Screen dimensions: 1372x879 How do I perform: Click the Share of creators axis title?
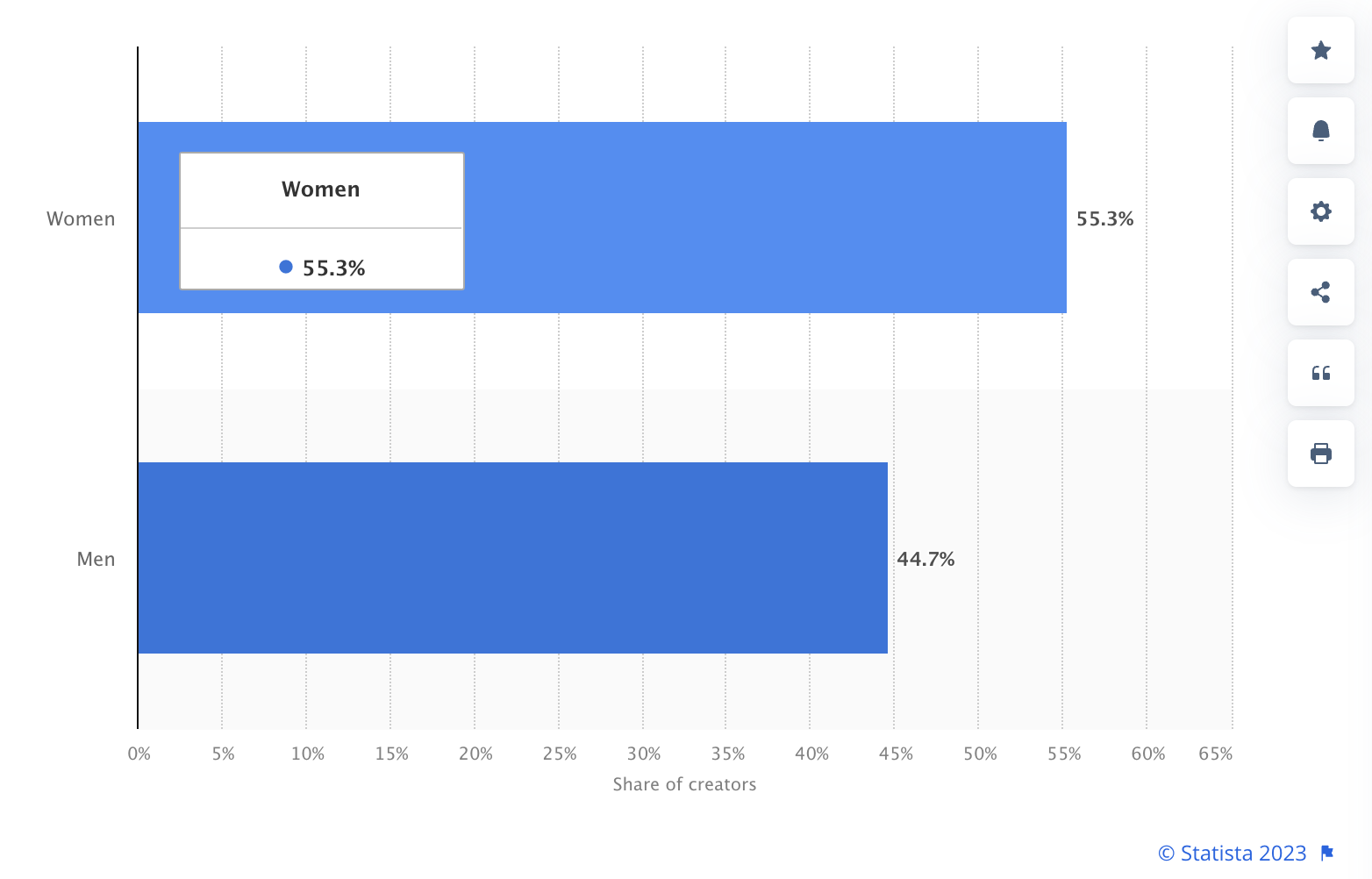click(x=684, y=784)
